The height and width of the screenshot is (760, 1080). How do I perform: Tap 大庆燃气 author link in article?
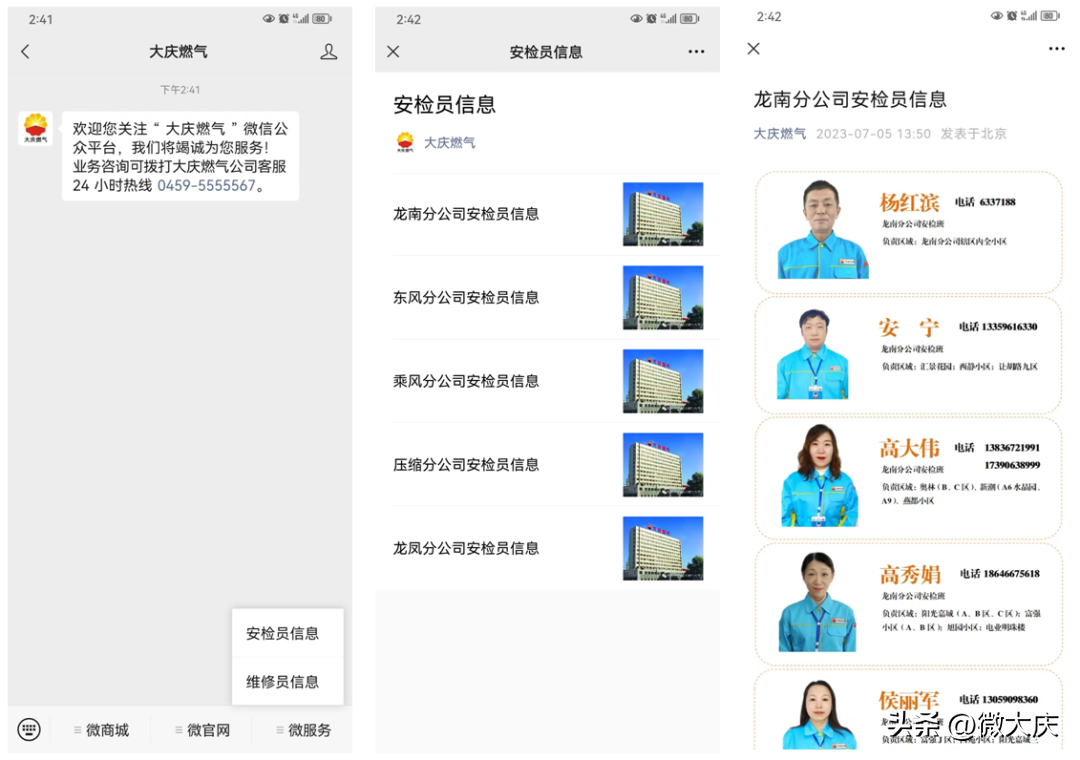pyautogui.click(x=779, y=134)
